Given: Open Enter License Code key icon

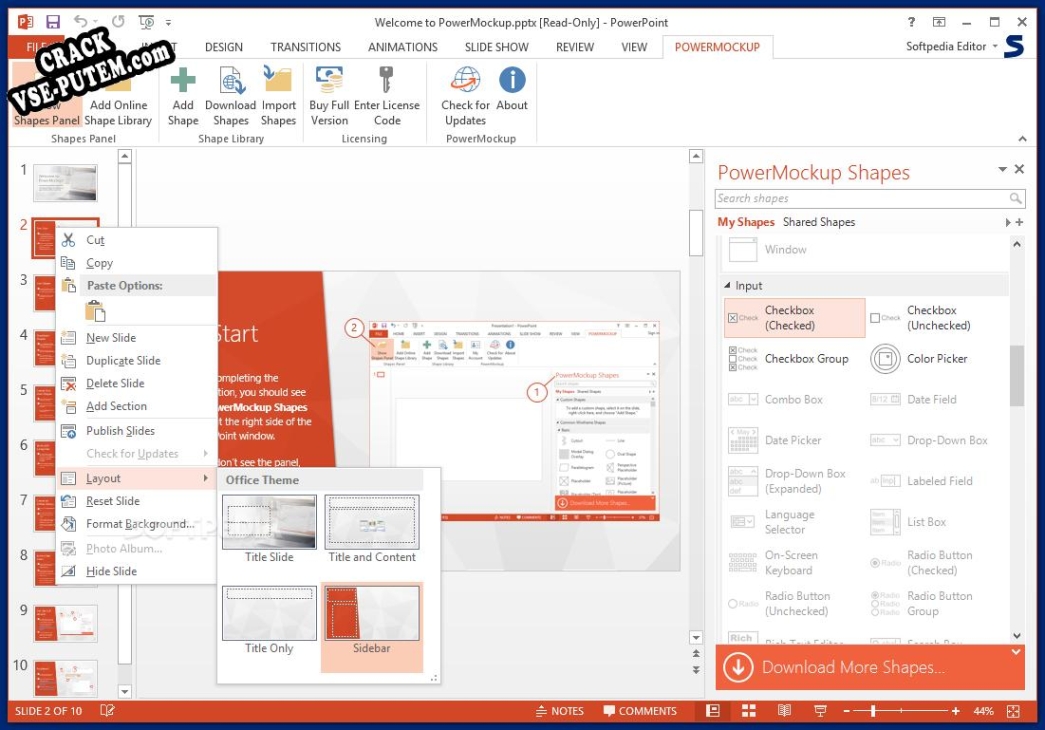Looking at the screenshot, I should [x=386, y=80].
